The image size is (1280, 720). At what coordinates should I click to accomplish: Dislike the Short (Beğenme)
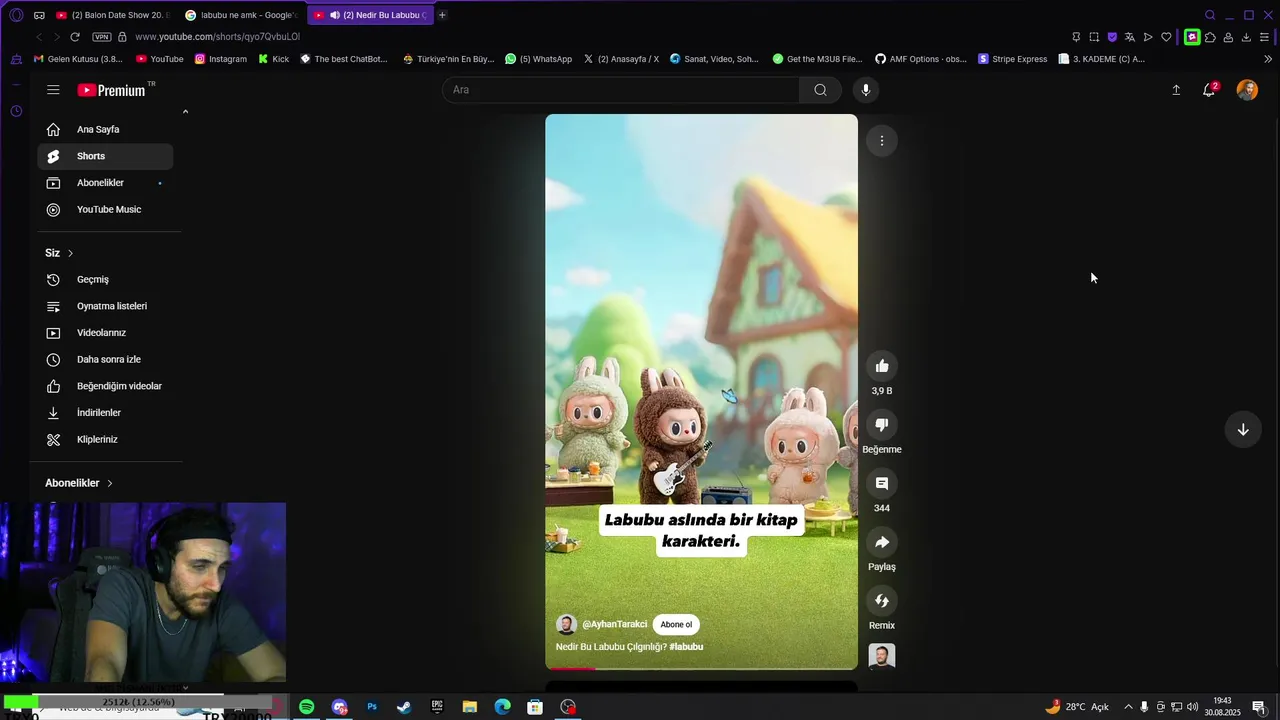point(882,425)
